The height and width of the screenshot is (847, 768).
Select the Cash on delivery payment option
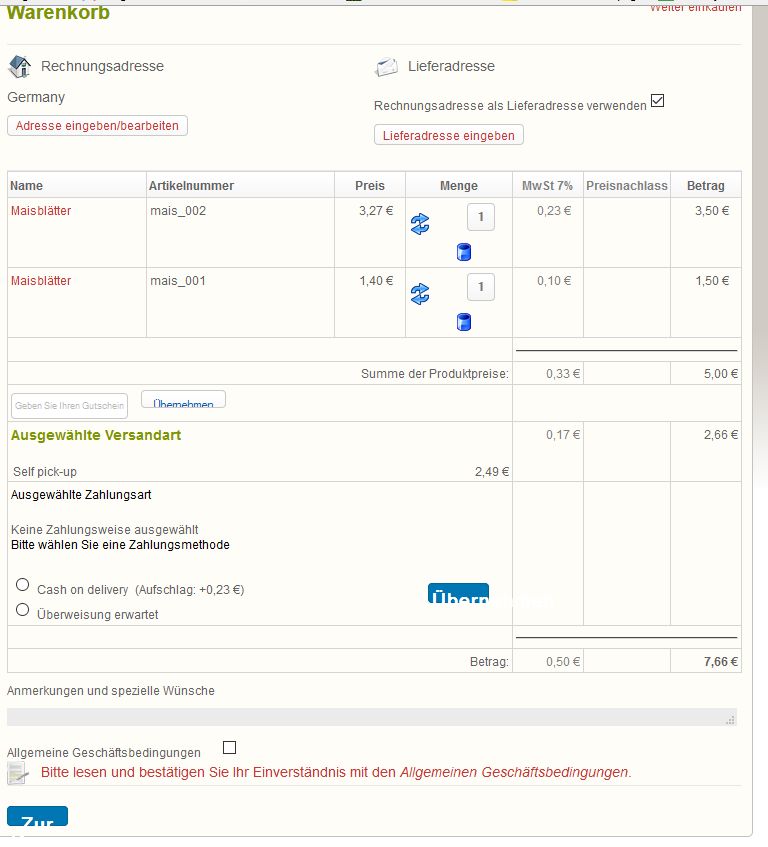click(x=23, y=585)
